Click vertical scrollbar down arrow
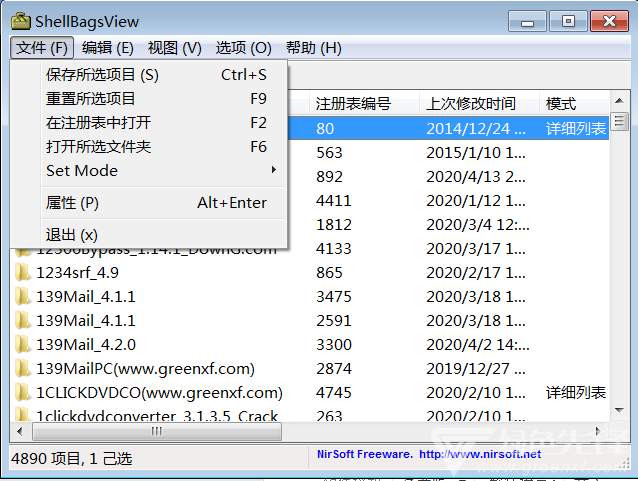This screenshot has height=481, width=638. click(x=619, y=410)
